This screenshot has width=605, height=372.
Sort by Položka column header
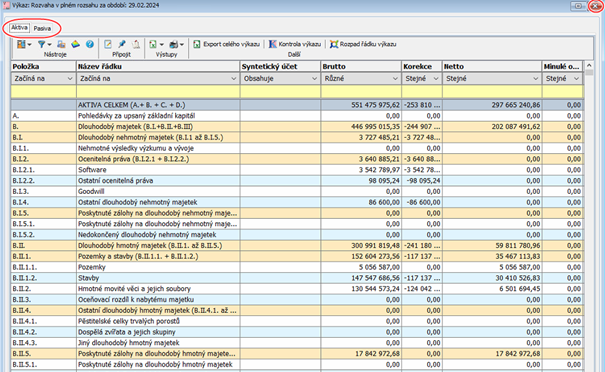coord(44,66)
